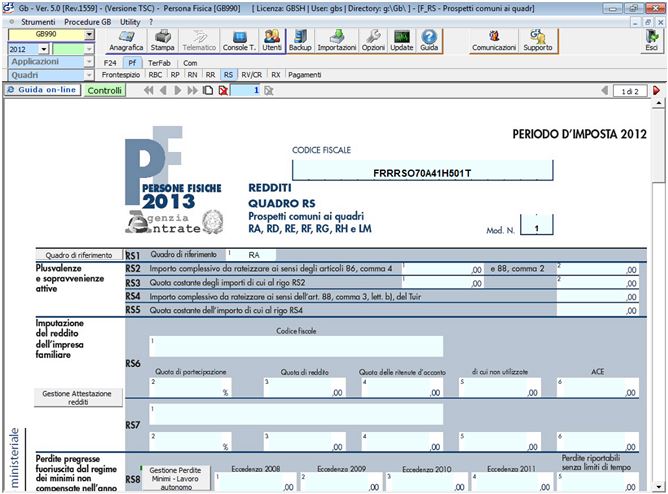Select the RS quadro tab
The height and width of the screenshot is (494, 668).
pos(228,75)
